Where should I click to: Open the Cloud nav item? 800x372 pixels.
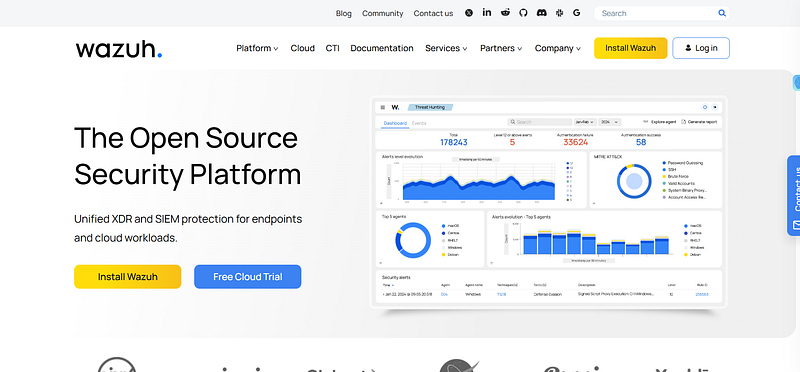pyautogui.click(x=303, y=48)
